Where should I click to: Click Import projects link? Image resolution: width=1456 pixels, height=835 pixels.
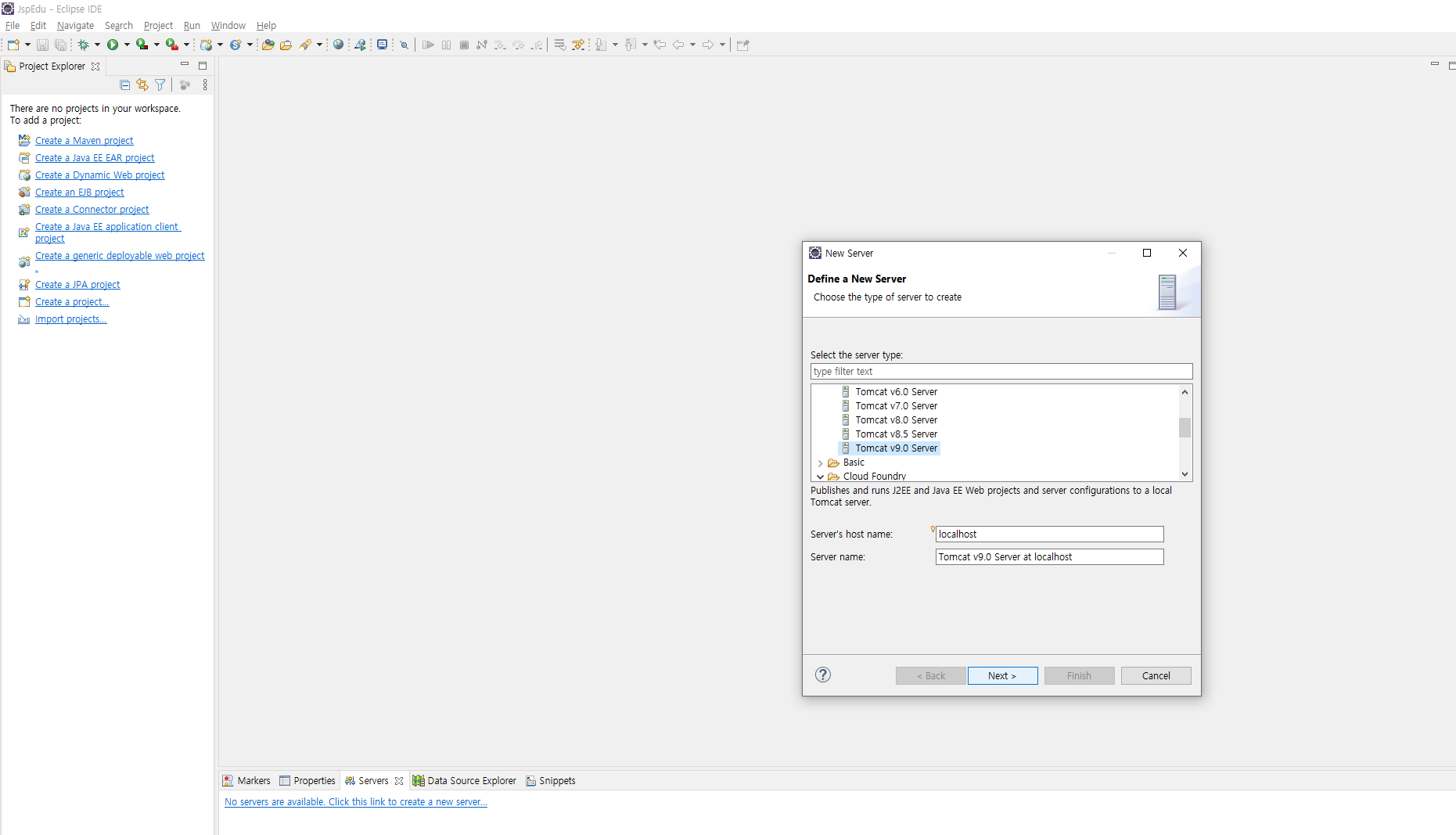coord(70,319)
